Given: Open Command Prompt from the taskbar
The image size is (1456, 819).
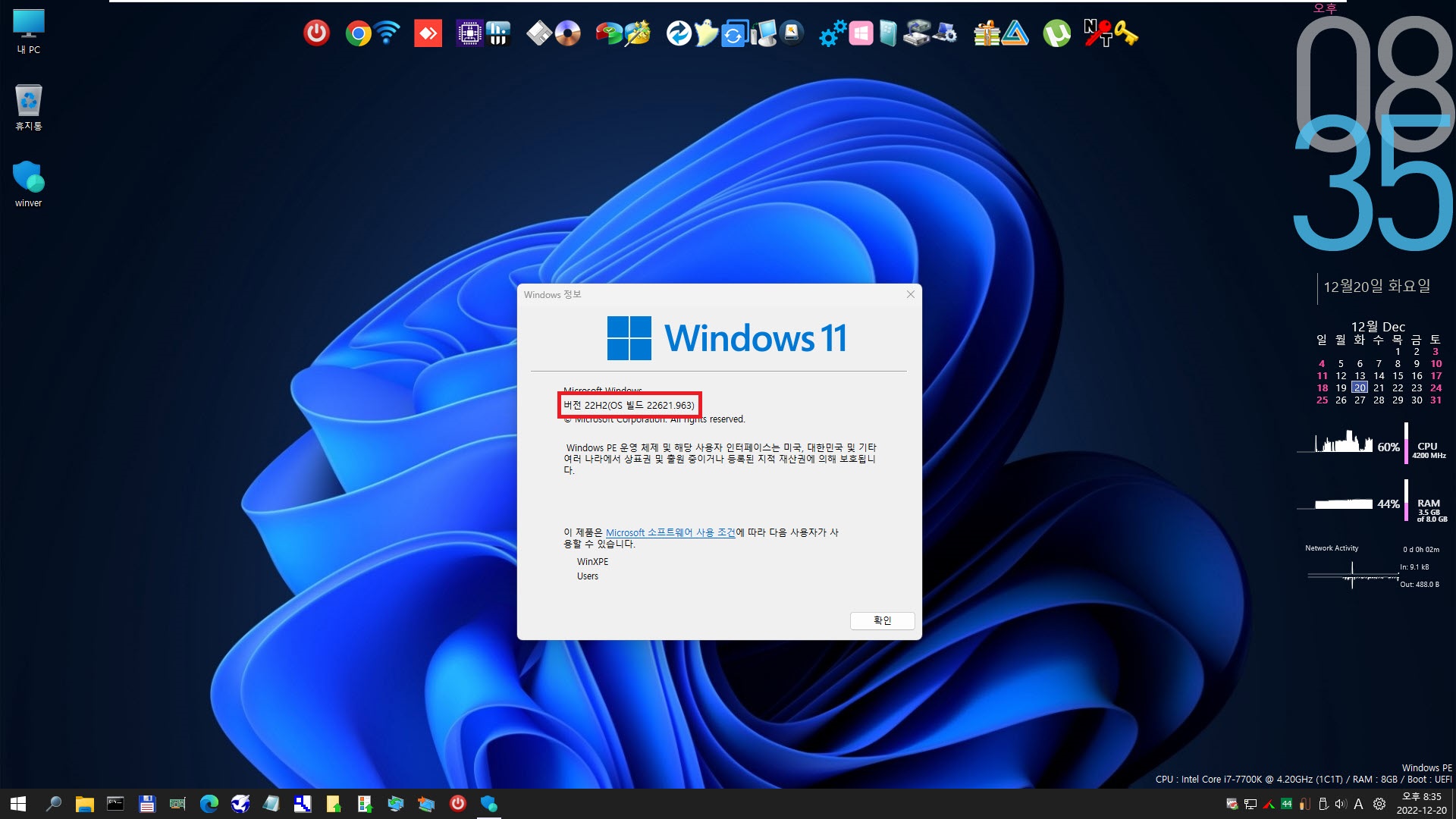Looking at the screenshot, I should (115, 804).
